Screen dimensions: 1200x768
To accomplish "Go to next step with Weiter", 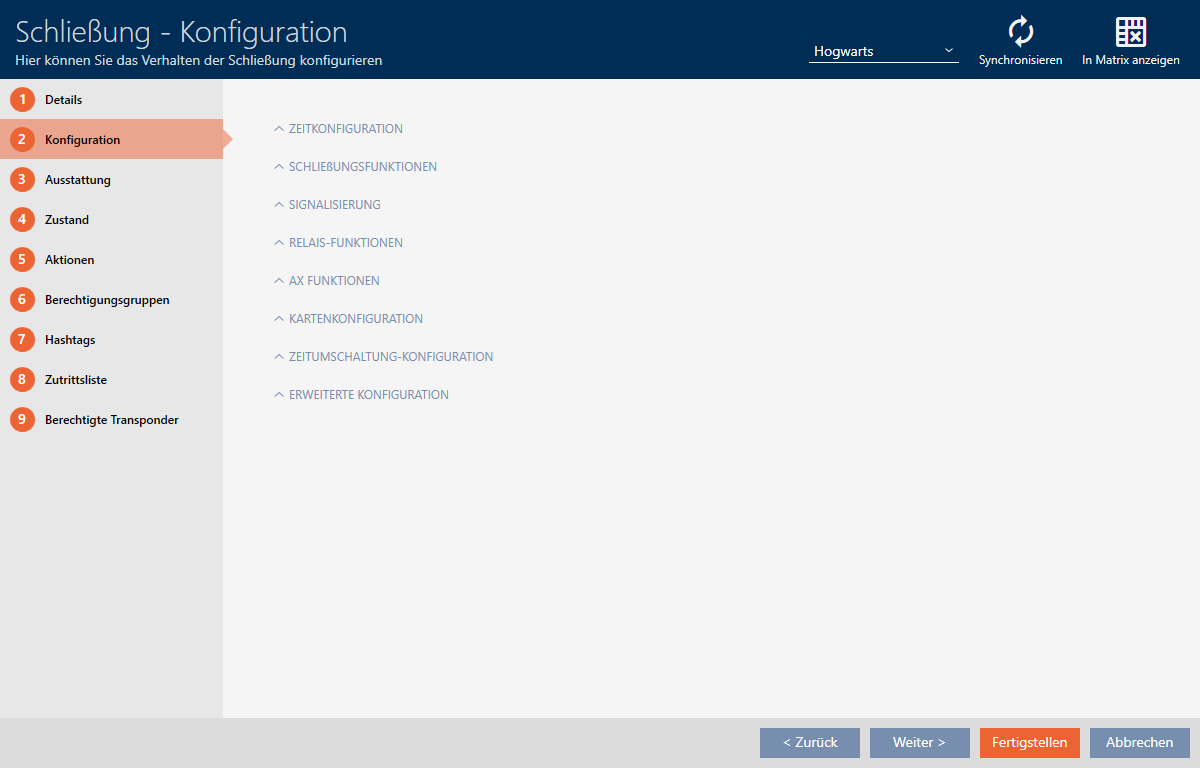I will [x=919, y=743].
